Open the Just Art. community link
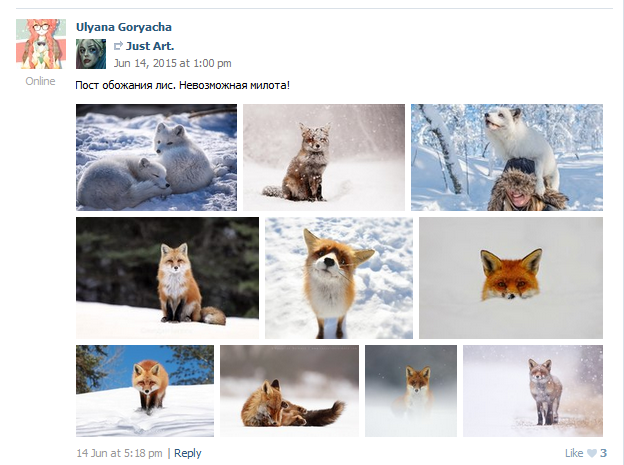The width and height of the screenshot is (624, 465). [150, 46]
